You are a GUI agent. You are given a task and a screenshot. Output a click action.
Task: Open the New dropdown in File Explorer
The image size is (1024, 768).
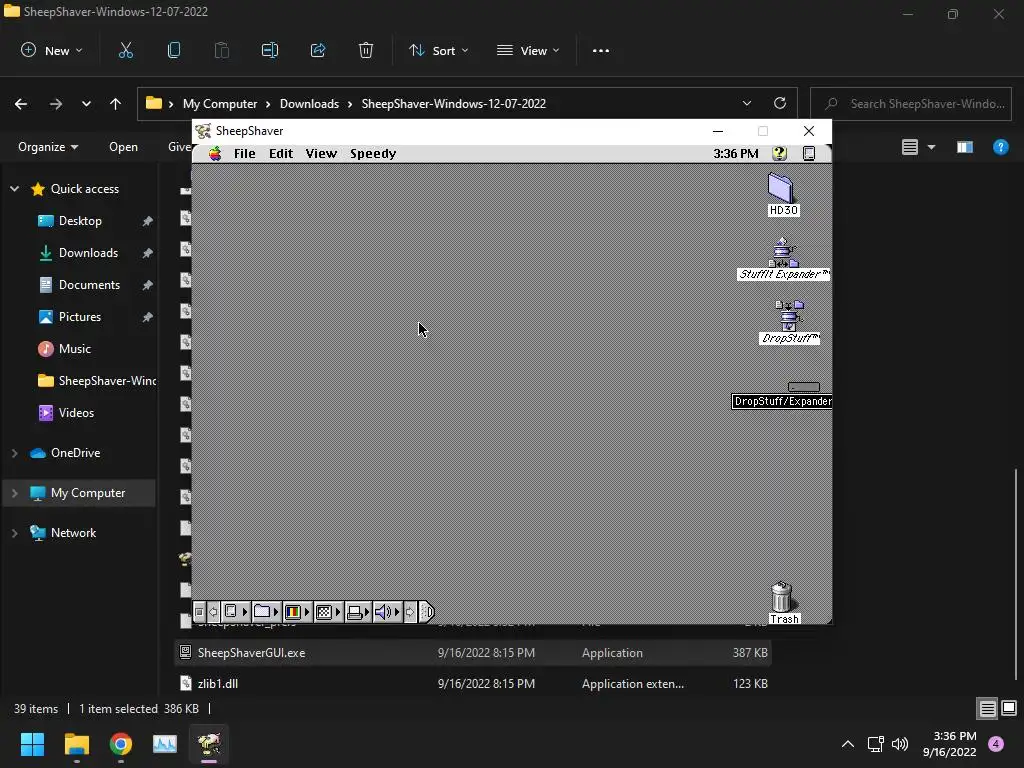[52, 50]
